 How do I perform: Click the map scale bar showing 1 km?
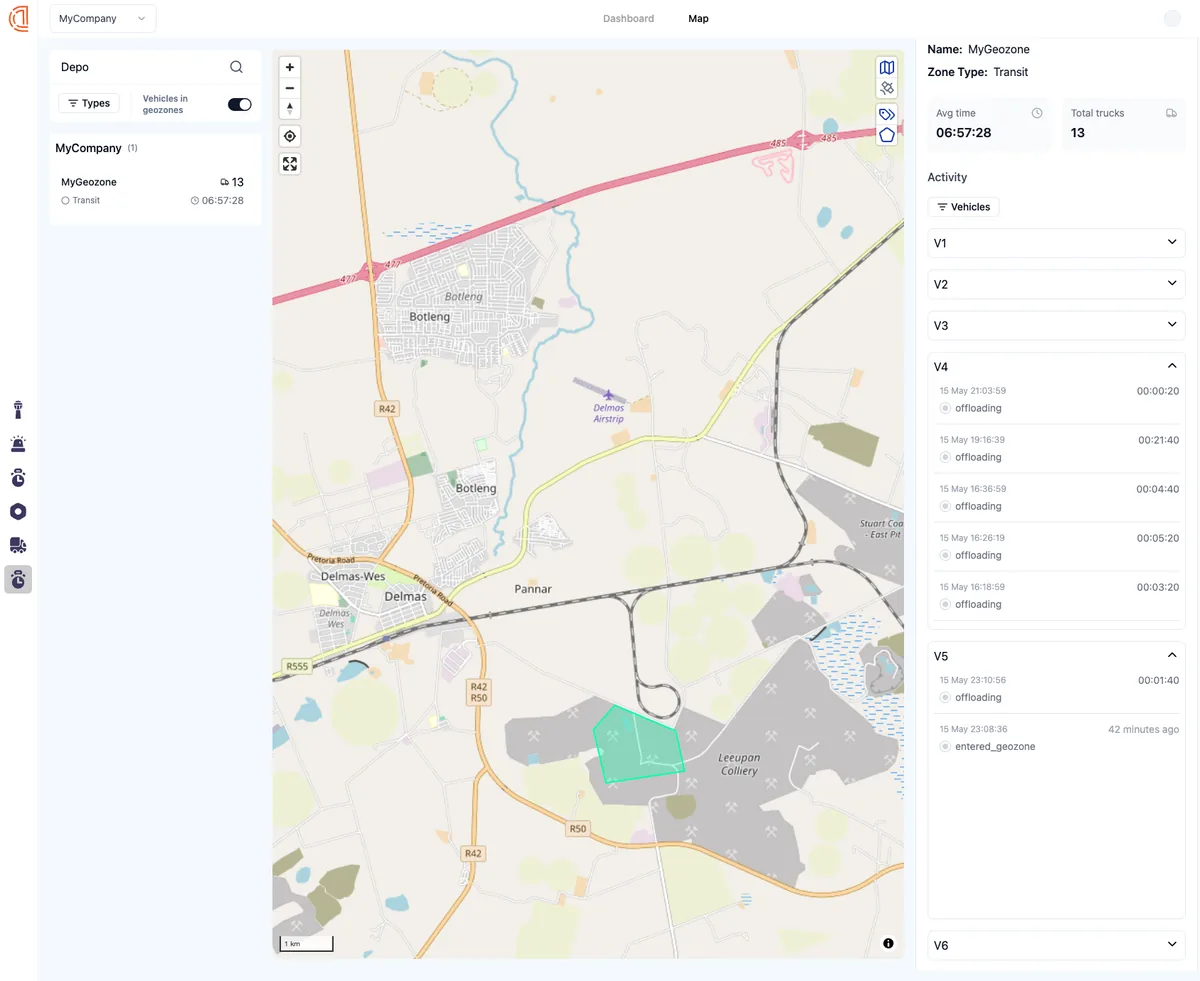[x=305, y=943]
